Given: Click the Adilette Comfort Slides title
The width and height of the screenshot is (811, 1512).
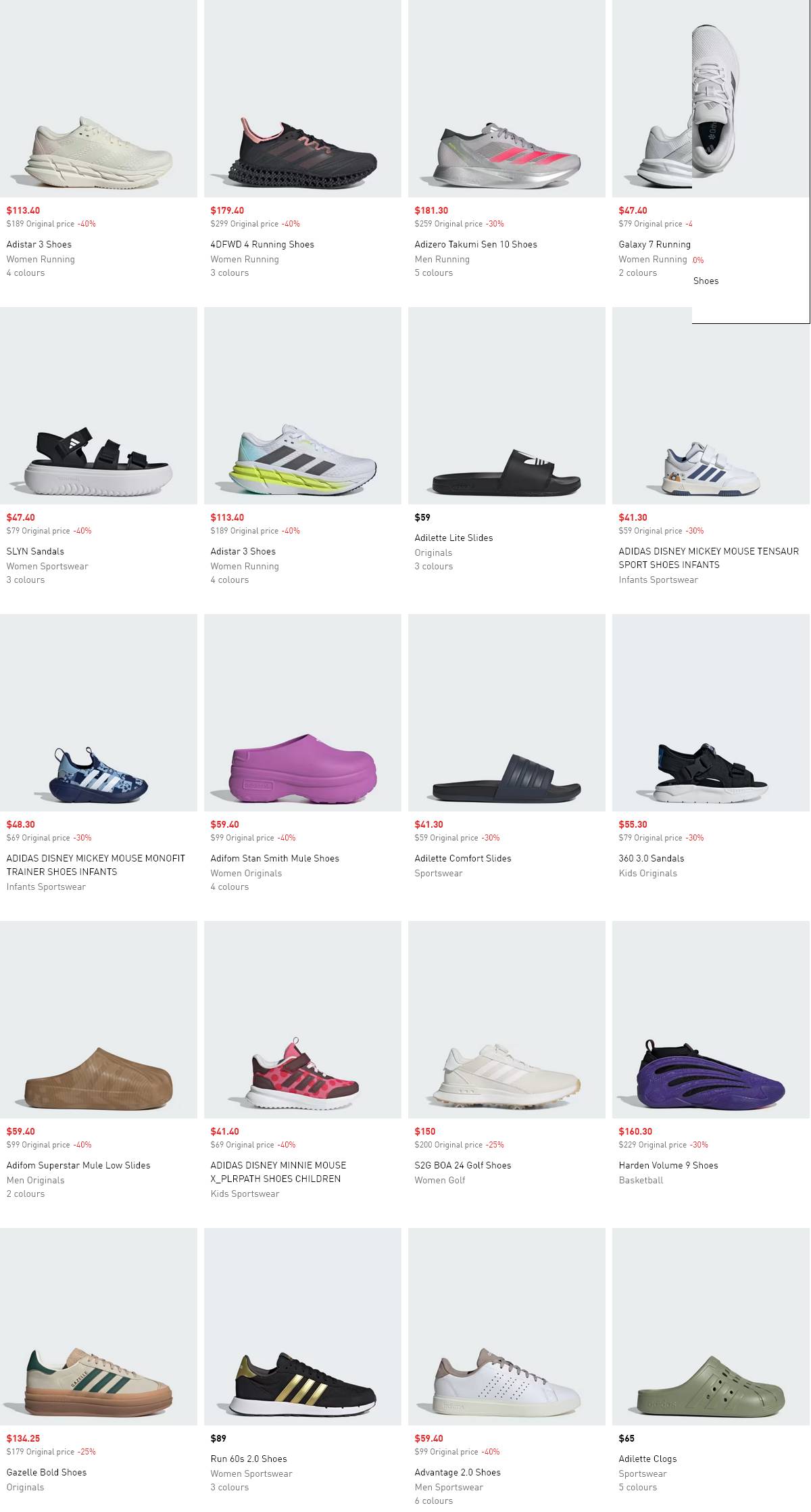Looking at the screenshot, I should tap(463, 858).
